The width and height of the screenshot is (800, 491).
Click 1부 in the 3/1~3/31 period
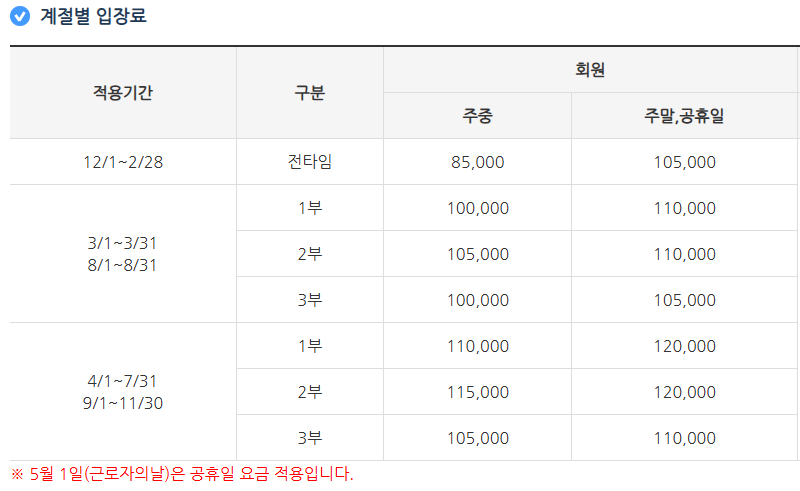309,208
